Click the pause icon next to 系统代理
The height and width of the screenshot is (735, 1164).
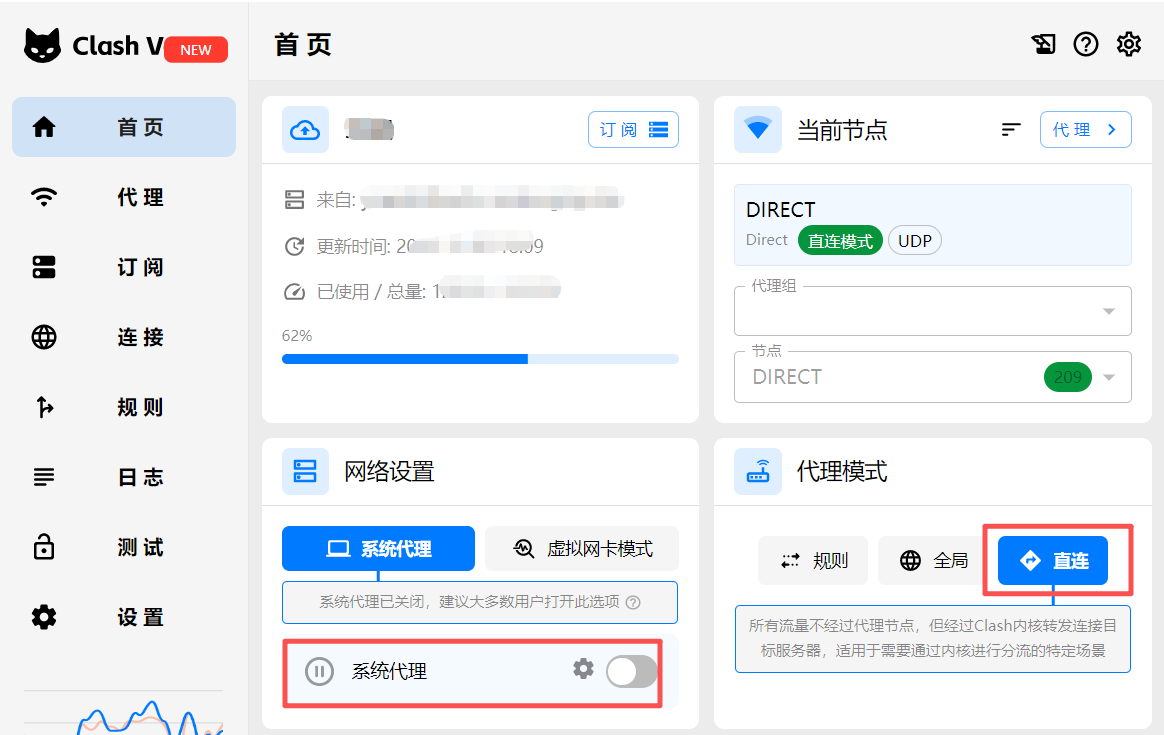pos(319,671)
